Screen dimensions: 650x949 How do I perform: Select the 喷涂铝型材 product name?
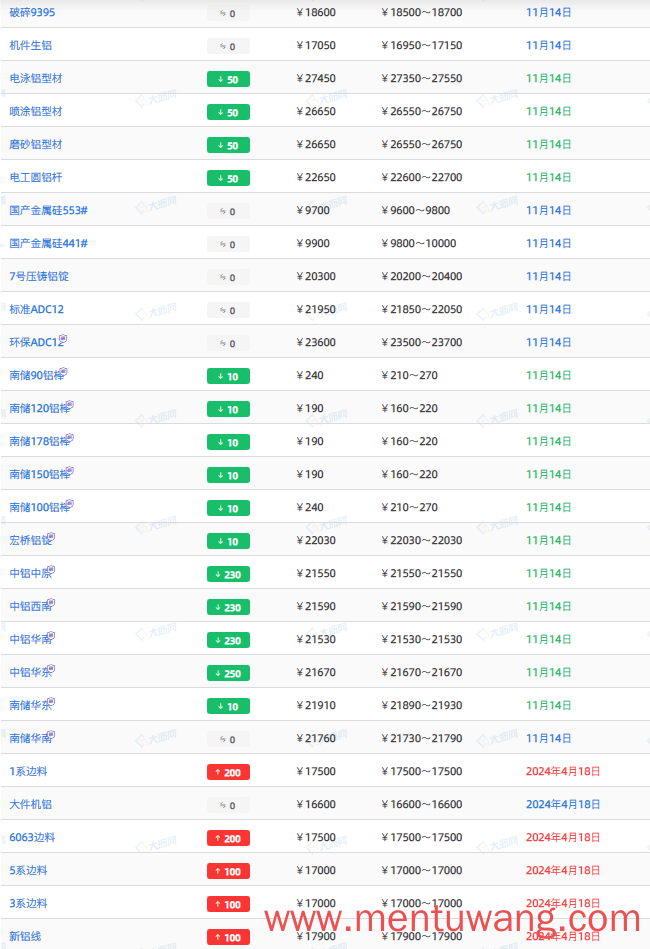click(x=36, y=111)
